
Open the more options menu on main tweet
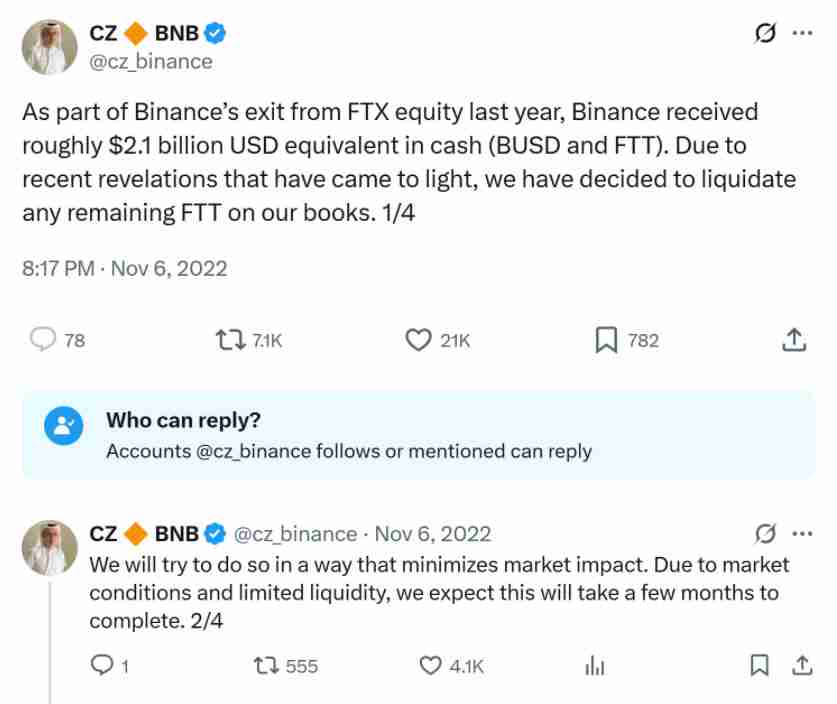pos(802,33)
